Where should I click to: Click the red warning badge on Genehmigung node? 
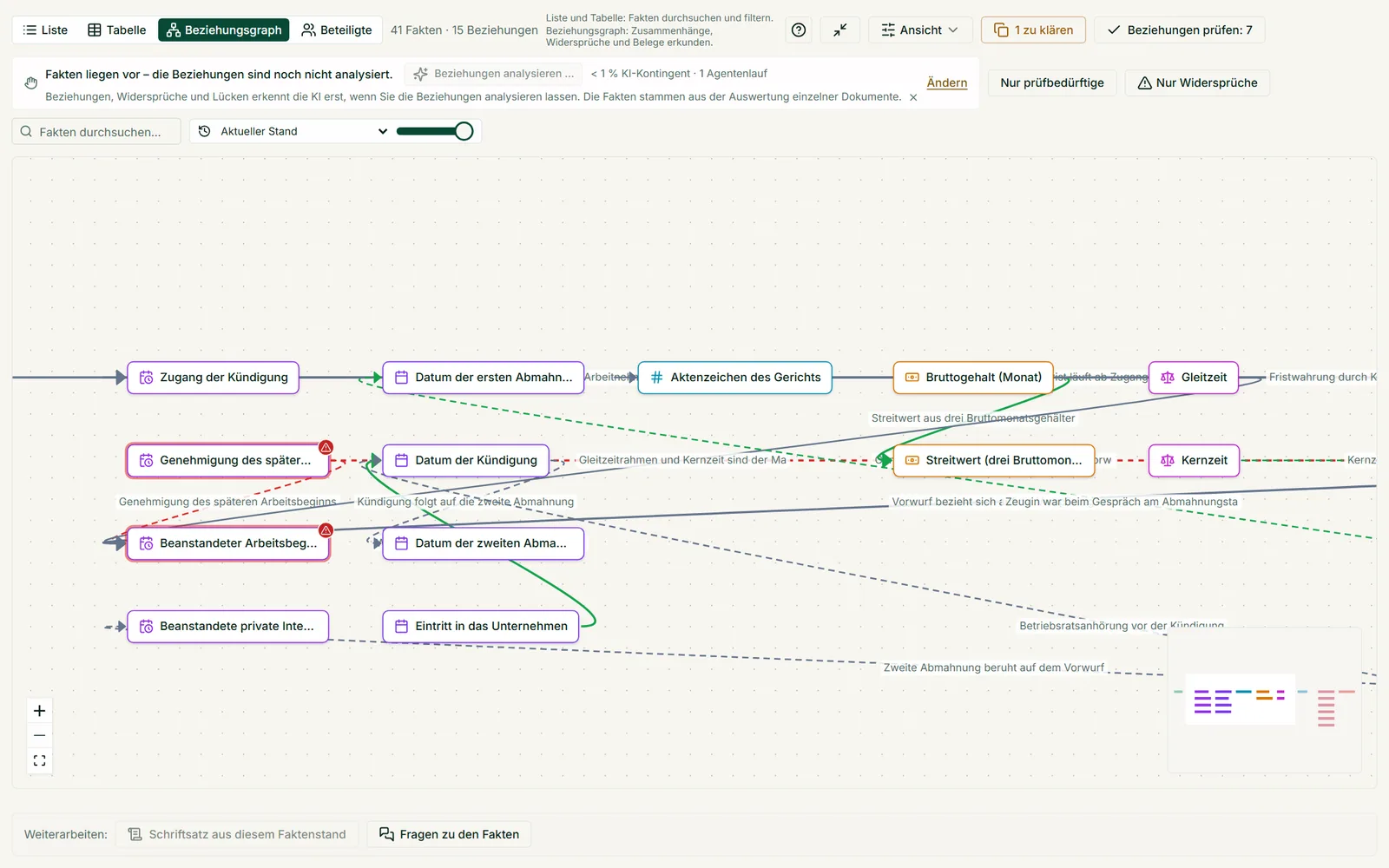coord(326,448)
